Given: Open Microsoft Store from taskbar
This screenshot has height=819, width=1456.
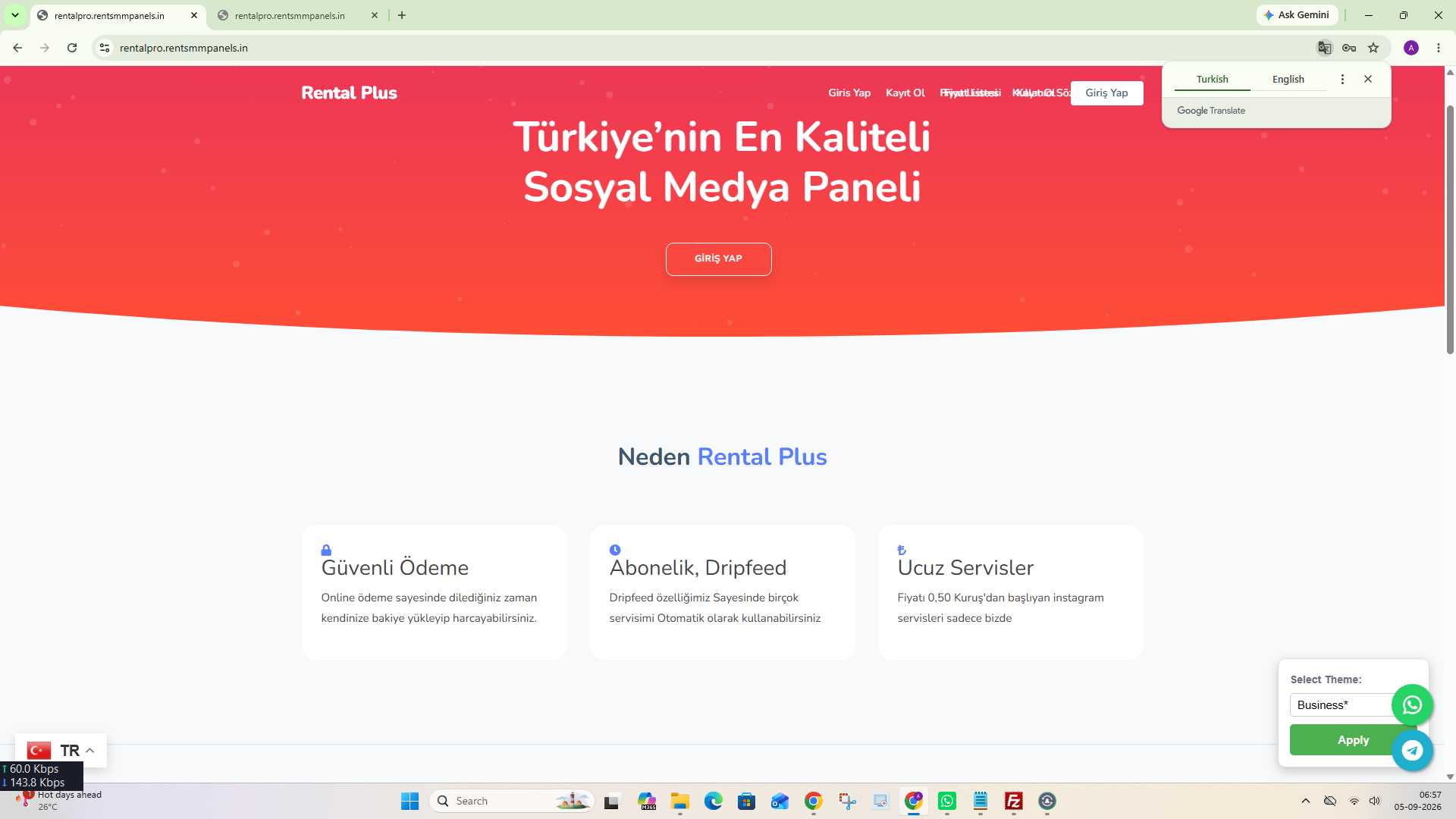Looking at the screenshot, I should point(746,801).
